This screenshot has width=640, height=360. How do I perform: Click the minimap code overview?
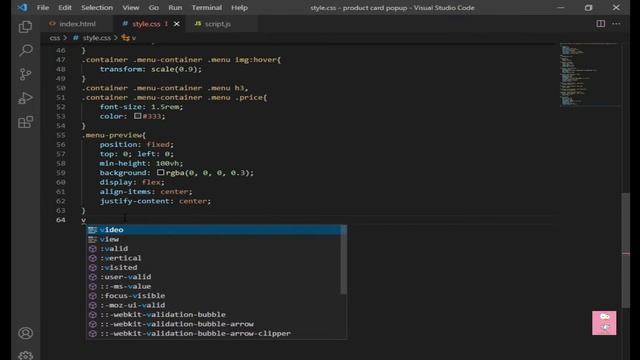(x=591, y=74)
